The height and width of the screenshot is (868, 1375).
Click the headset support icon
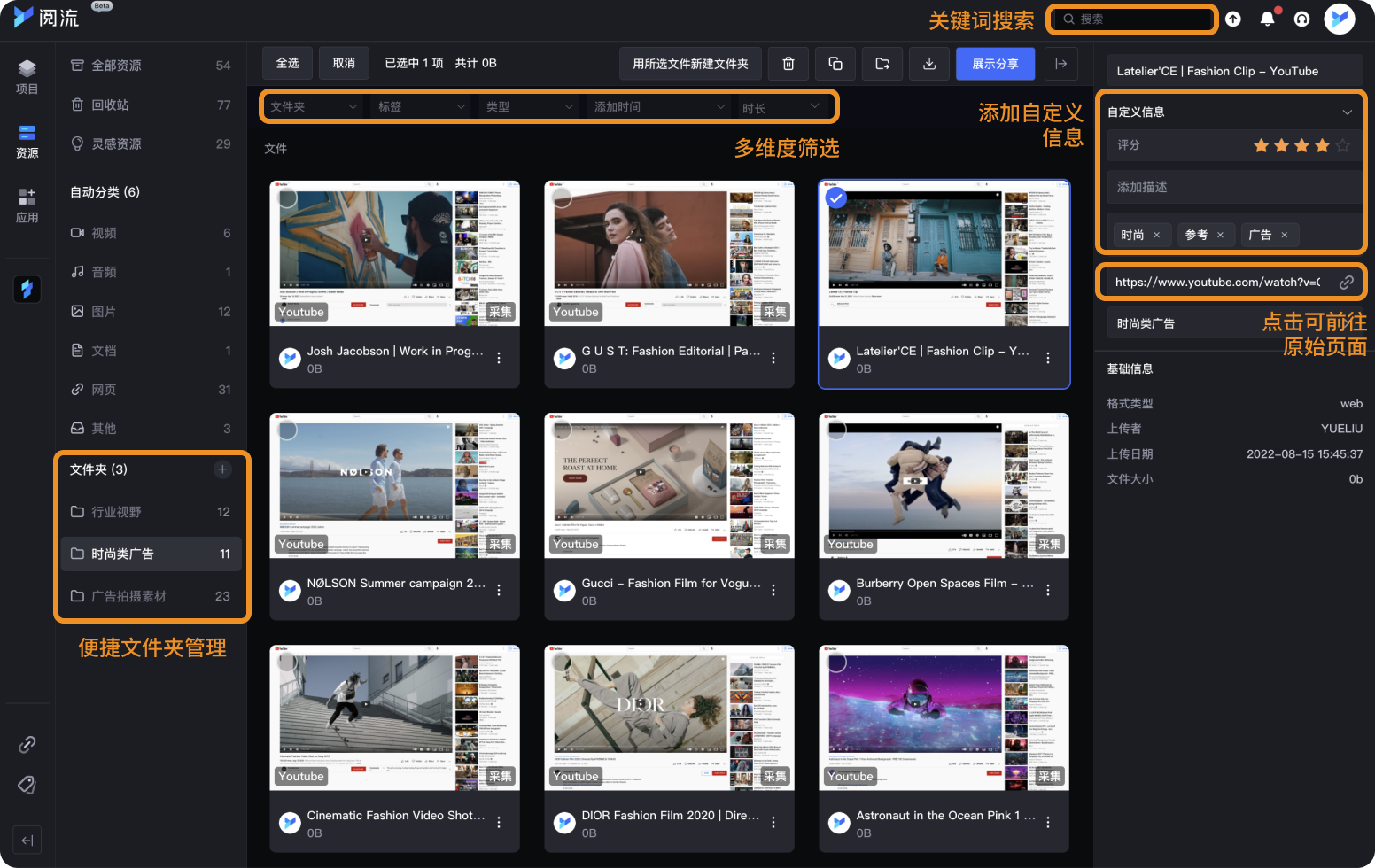point(1302,19)
